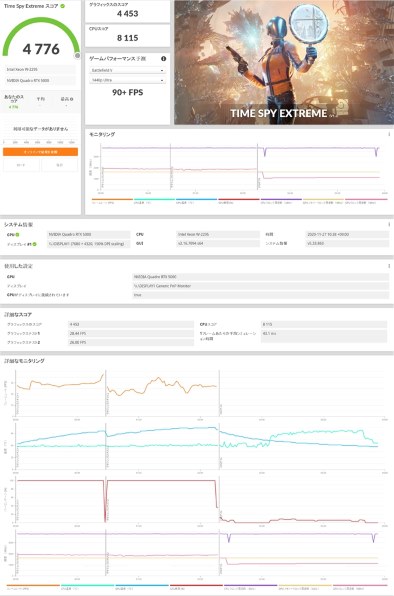
Task: Toggle the blue GPU temperature series in Monitoring legend
Action: click(x=196, y=201)
